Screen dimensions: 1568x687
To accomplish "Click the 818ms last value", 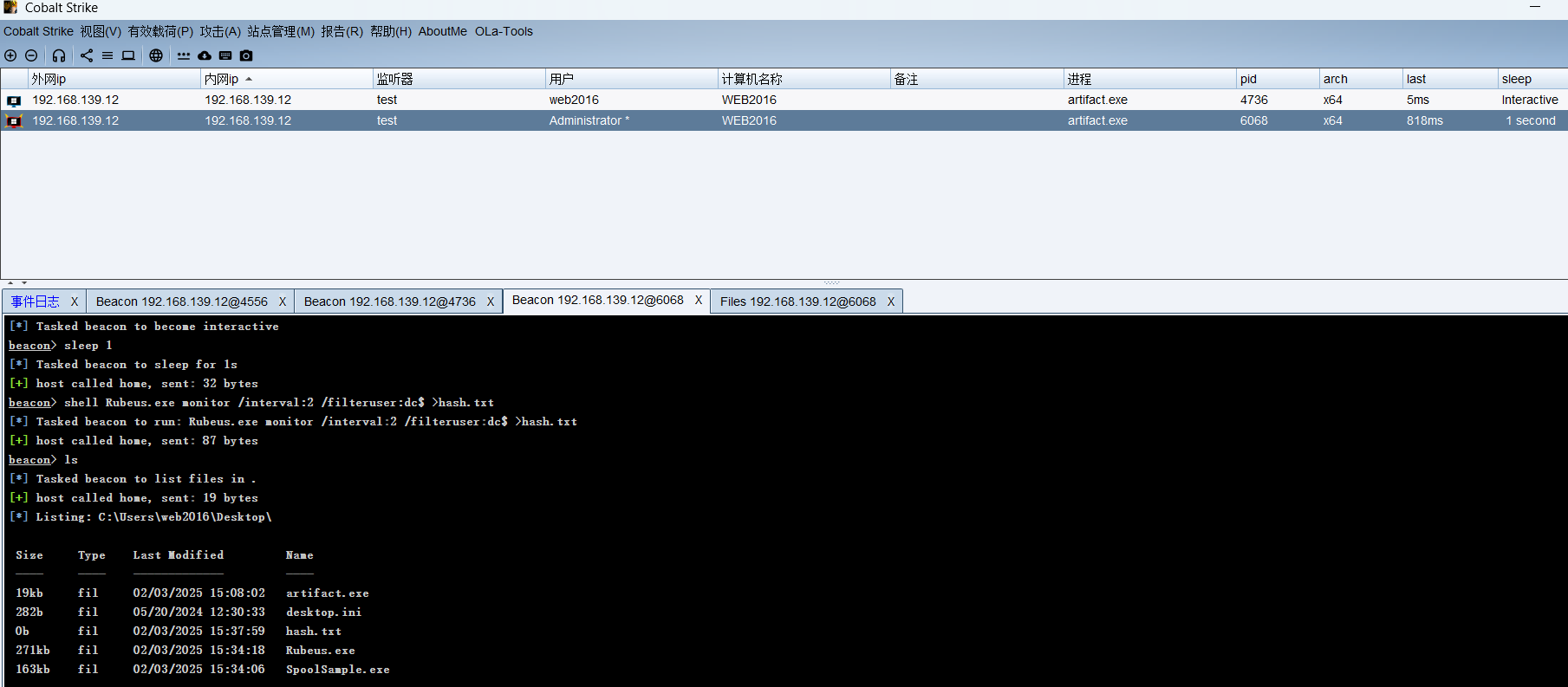I will click(x=1425, y=120).
